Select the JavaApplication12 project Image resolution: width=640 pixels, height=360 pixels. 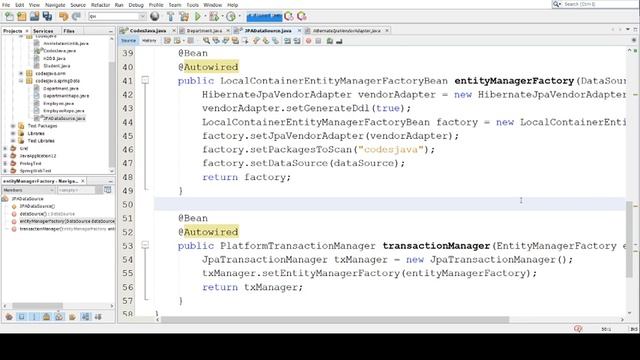coord(38,156)
